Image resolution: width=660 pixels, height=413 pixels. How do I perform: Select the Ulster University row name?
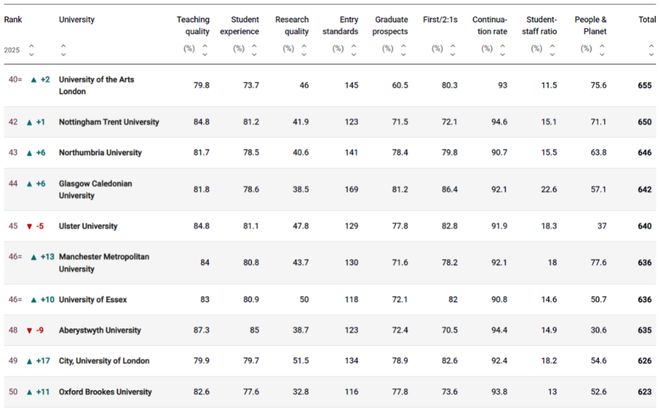pyautogui.click(x=88, y=226)
